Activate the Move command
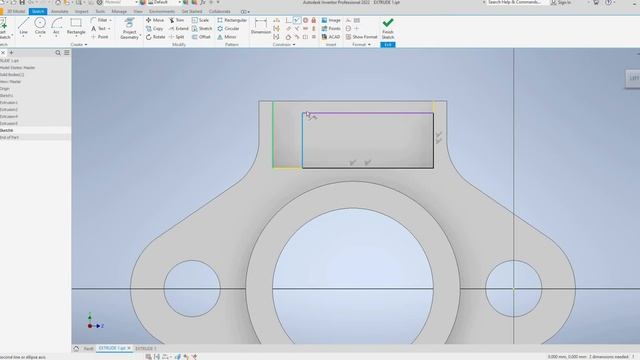The width and height of the screenshot is (640, 360). pyautogui.click(x=155, y=20)
